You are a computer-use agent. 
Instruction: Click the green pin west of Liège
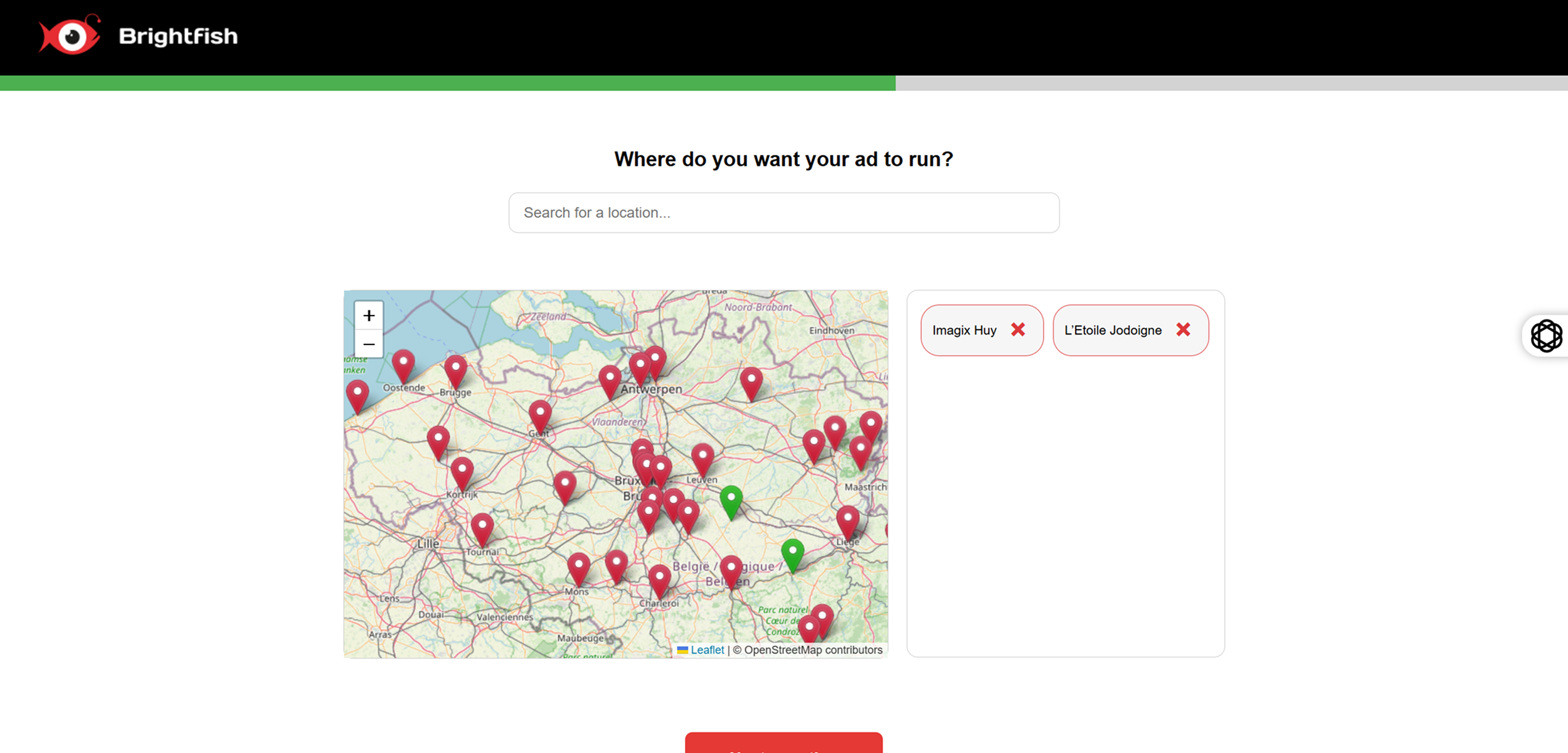793,555
